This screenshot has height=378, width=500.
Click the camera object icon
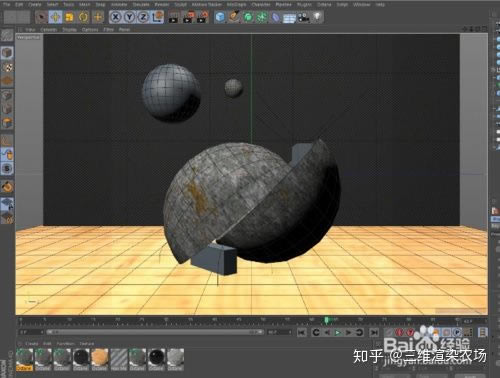(303, 17)
